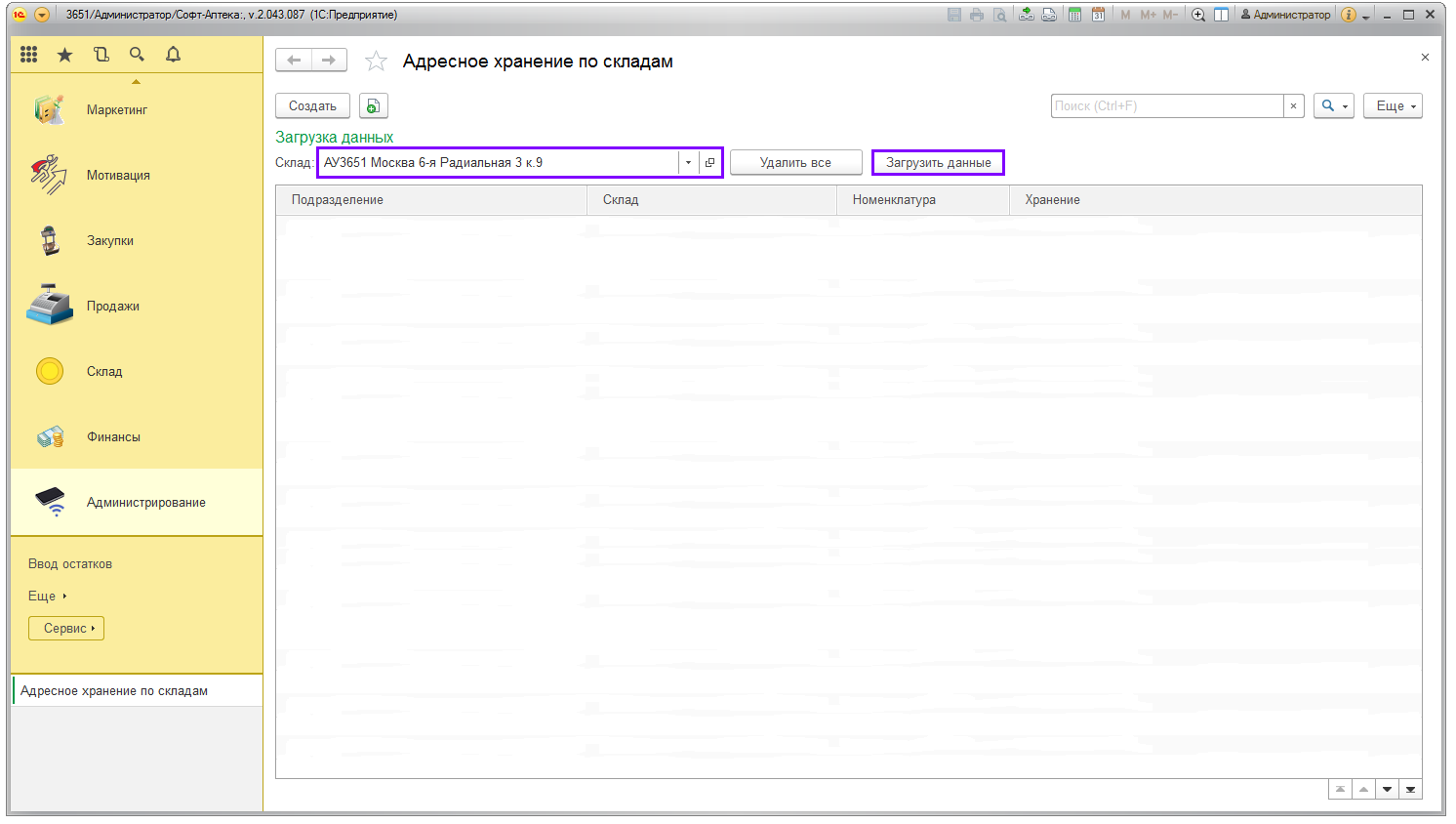Expand the search options magnifier dropdown

pos(1333,106)
